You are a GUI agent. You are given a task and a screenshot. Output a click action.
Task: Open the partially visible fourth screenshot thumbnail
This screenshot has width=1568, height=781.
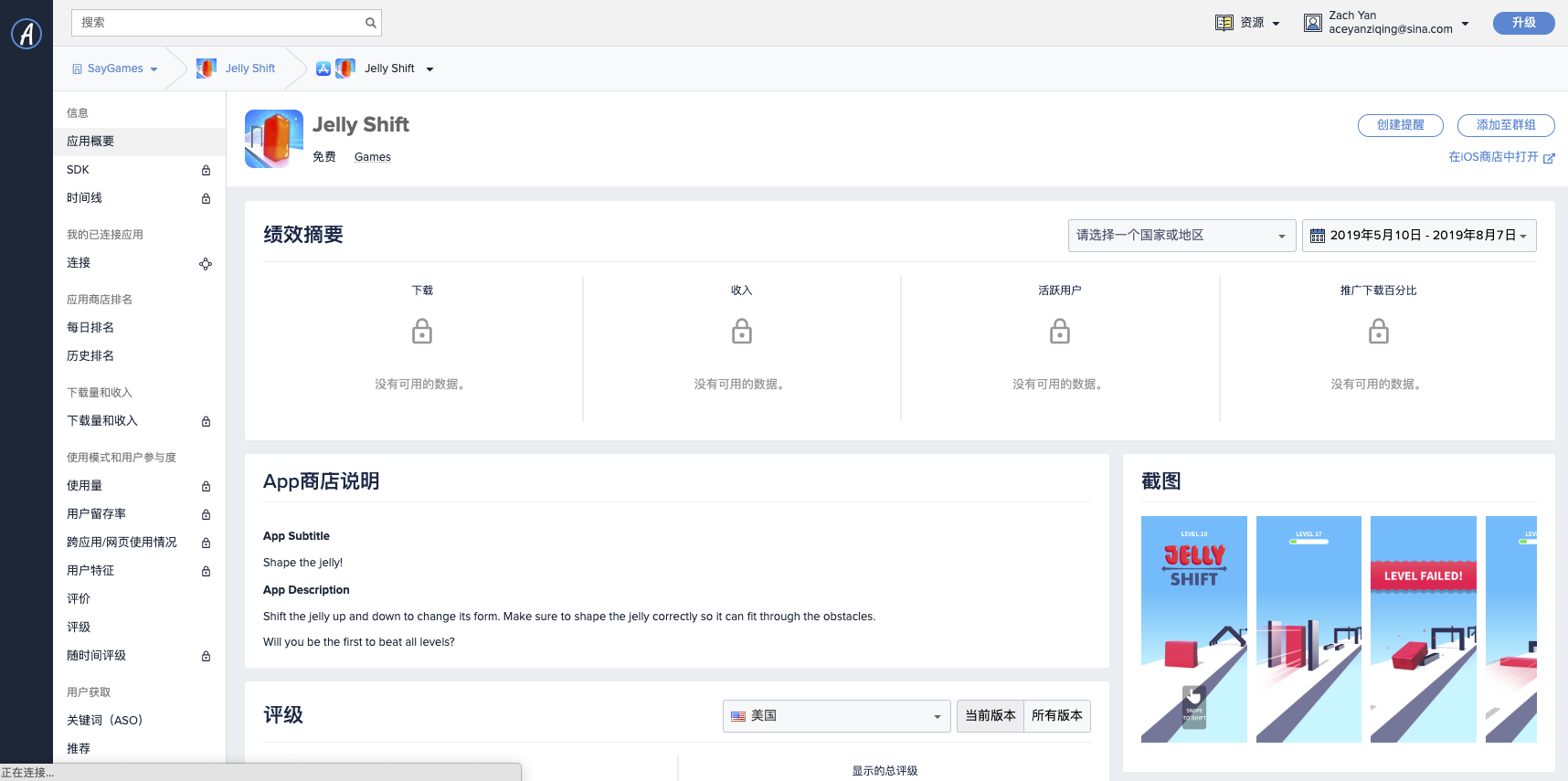coord(1511,629)
